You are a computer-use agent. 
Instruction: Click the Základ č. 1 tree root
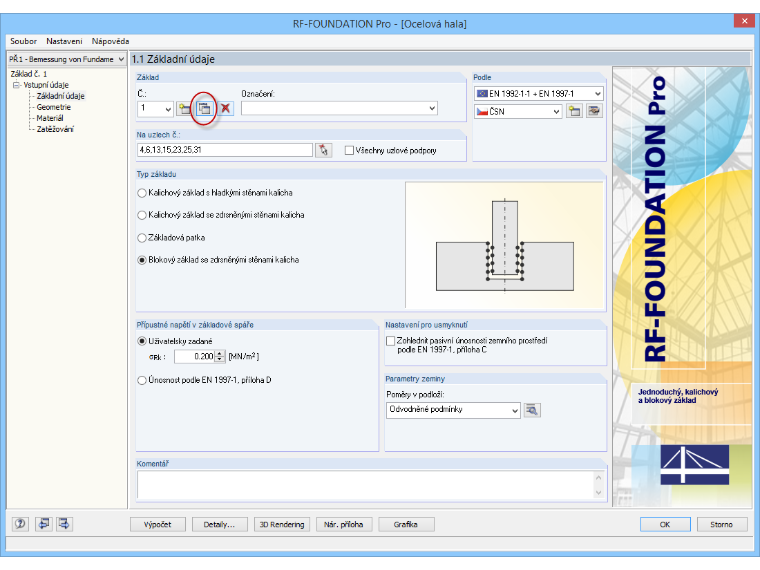coord(29,74)
